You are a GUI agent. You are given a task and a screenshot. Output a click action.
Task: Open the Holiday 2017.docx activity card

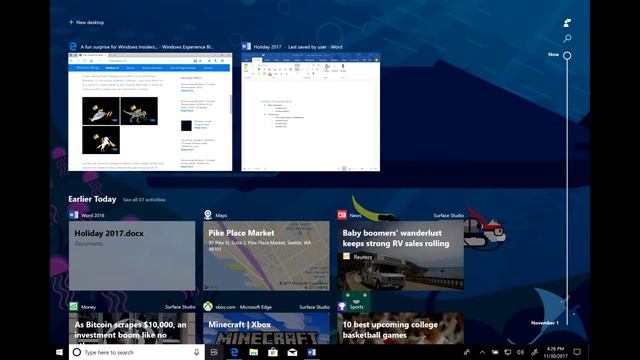pos(132,256)
